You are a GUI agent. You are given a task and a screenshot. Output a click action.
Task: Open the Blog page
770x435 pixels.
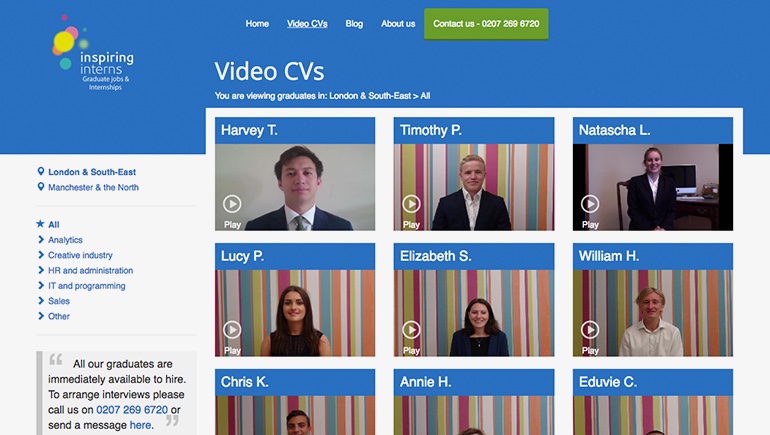pyautogui.click(x=354, y=24)
